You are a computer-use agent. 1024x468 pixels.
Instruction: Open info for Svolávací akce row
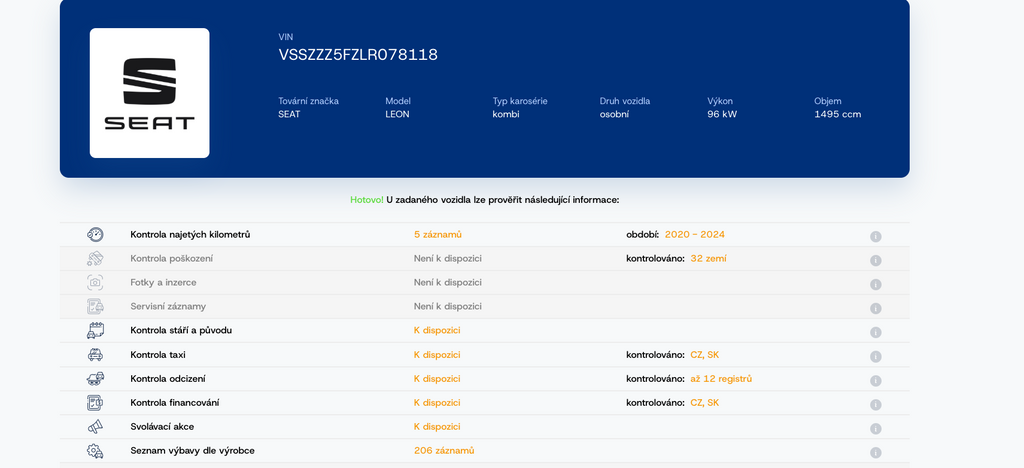[x=875, y=428]
